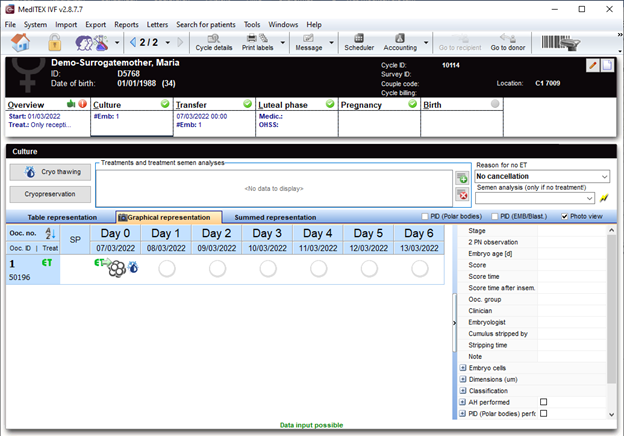Open the Windows menu

[x=283, y=25]
